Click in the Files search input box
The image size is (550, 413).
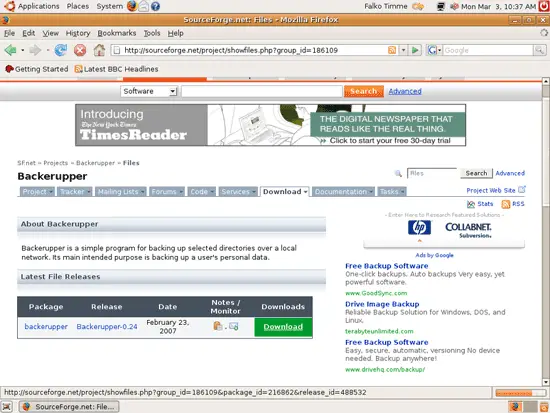(432, 173)
